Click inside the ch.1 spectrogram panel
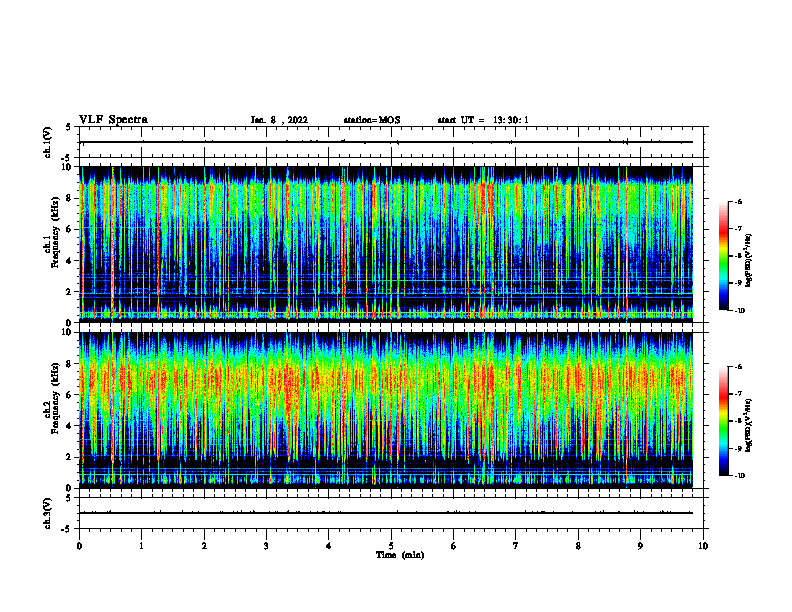Image resolution: width=792 pixels, height=612 pixels. [x=386, y=244]
